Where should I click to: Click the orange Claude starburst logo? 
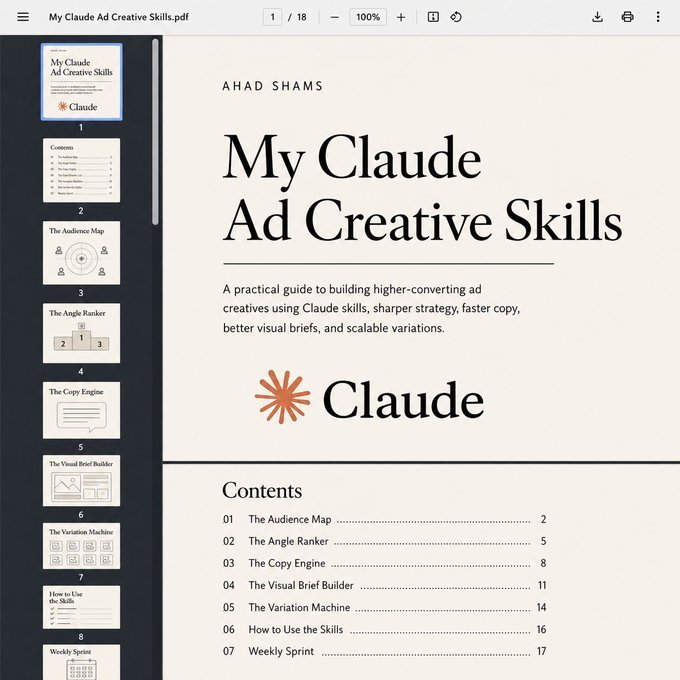[x=282, y=397]
